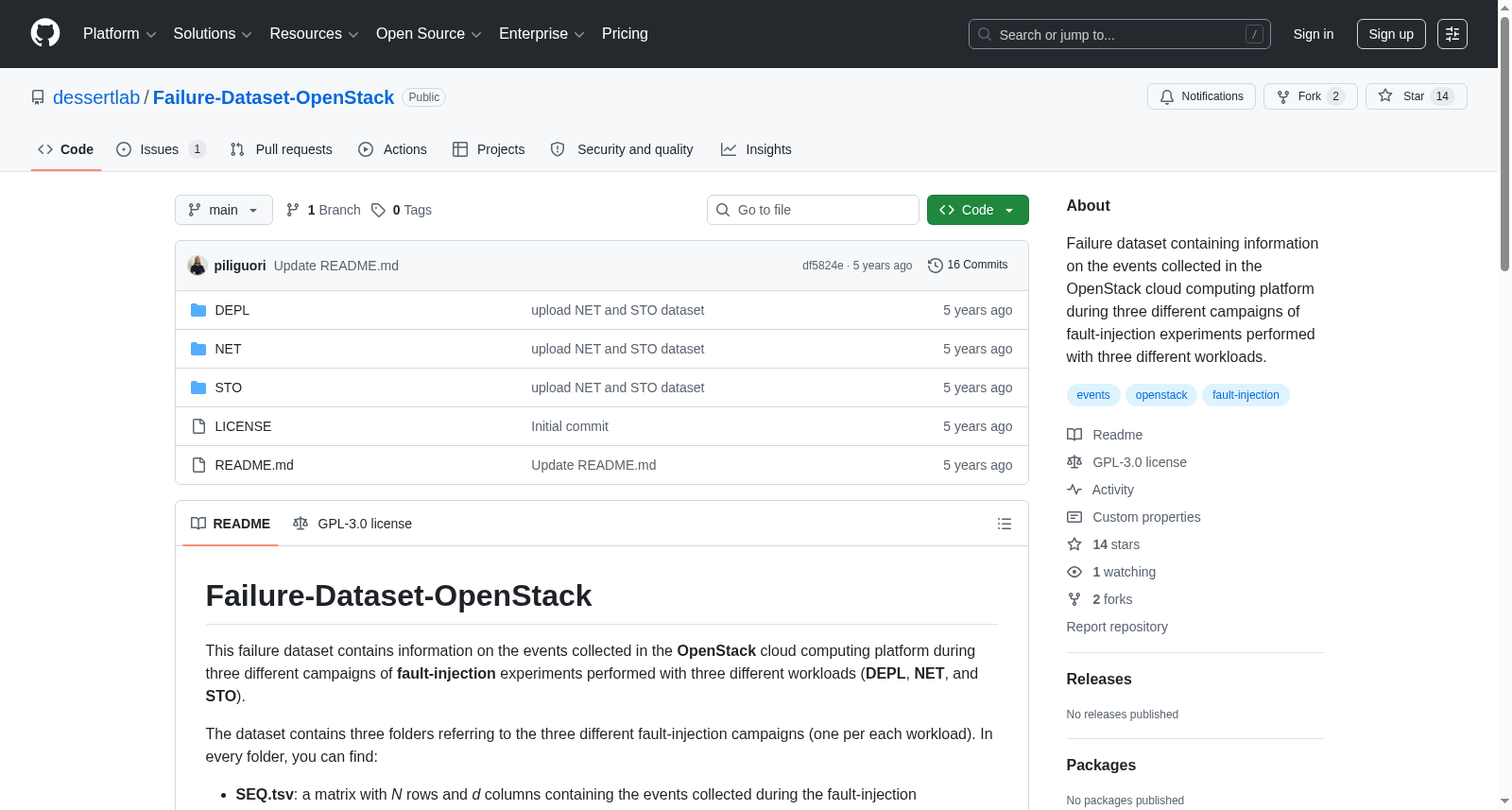Click the LICENSE file icon

click(x=198, y=426)
